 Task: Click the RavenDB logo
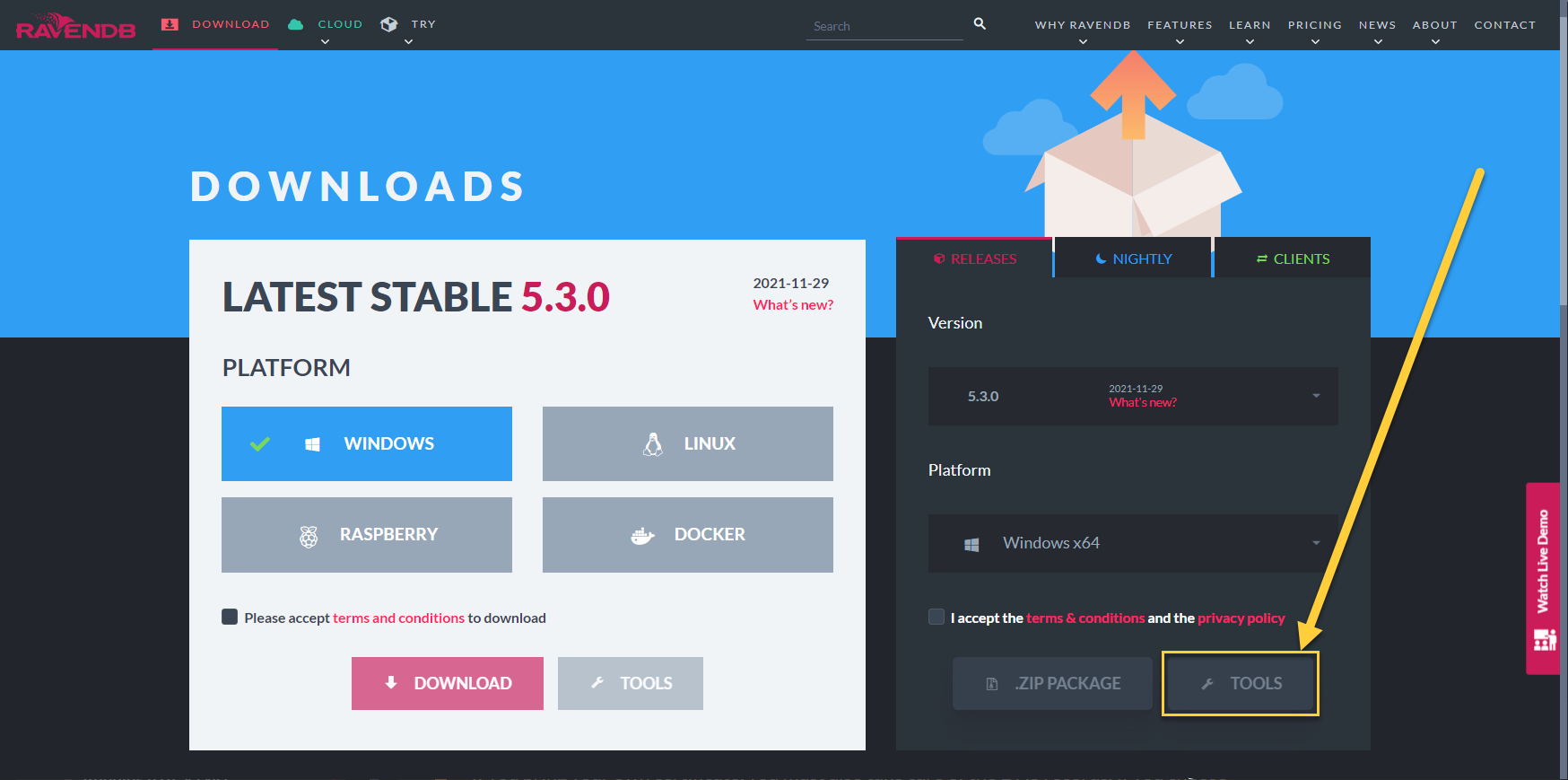point(75,26)
